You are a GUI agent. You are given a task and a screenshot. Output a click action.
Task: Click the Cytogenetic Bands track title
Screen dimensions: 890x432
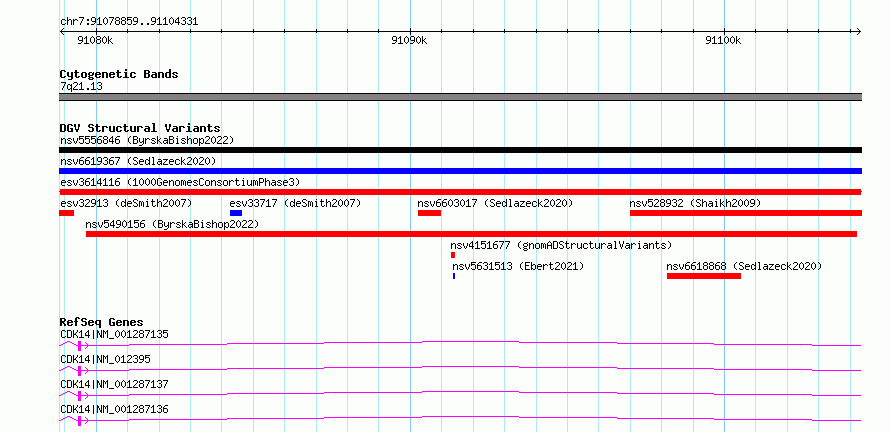(x=119, y=74)
